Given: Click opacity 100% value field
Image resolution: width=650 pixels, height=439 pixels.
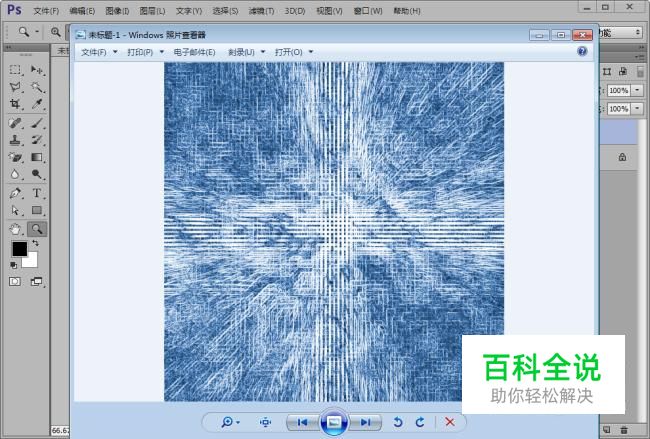Looking at the screenshot, I should 618,90.
